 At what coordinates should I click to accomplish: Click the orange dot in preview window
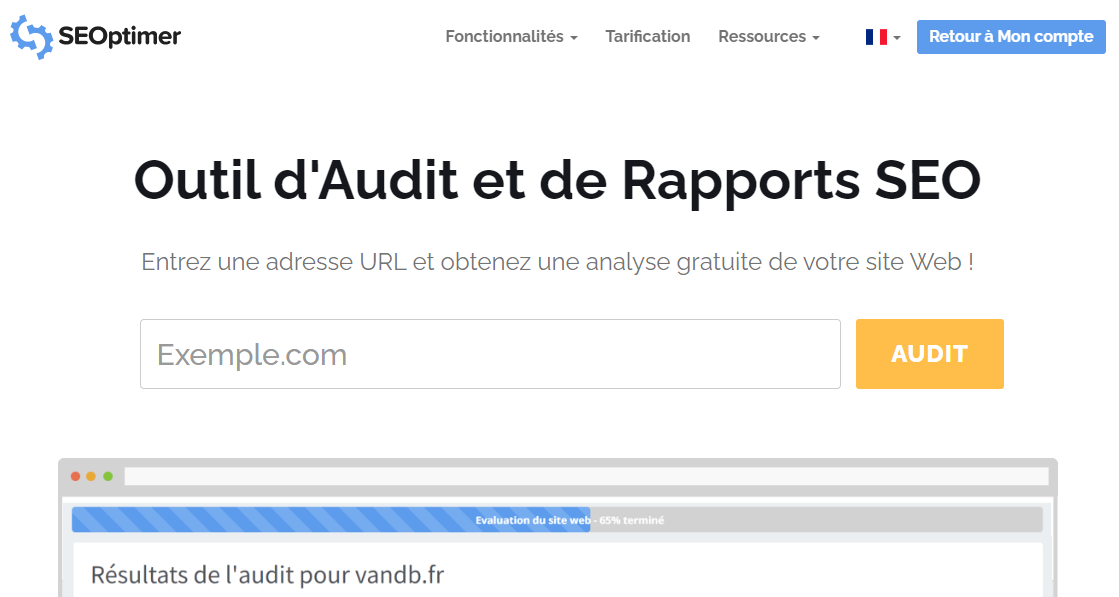point(91,476)
